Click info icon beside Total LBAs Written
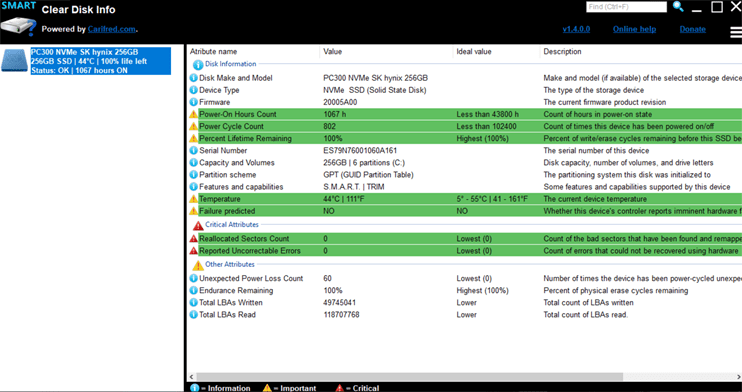 tap(194, 303)
